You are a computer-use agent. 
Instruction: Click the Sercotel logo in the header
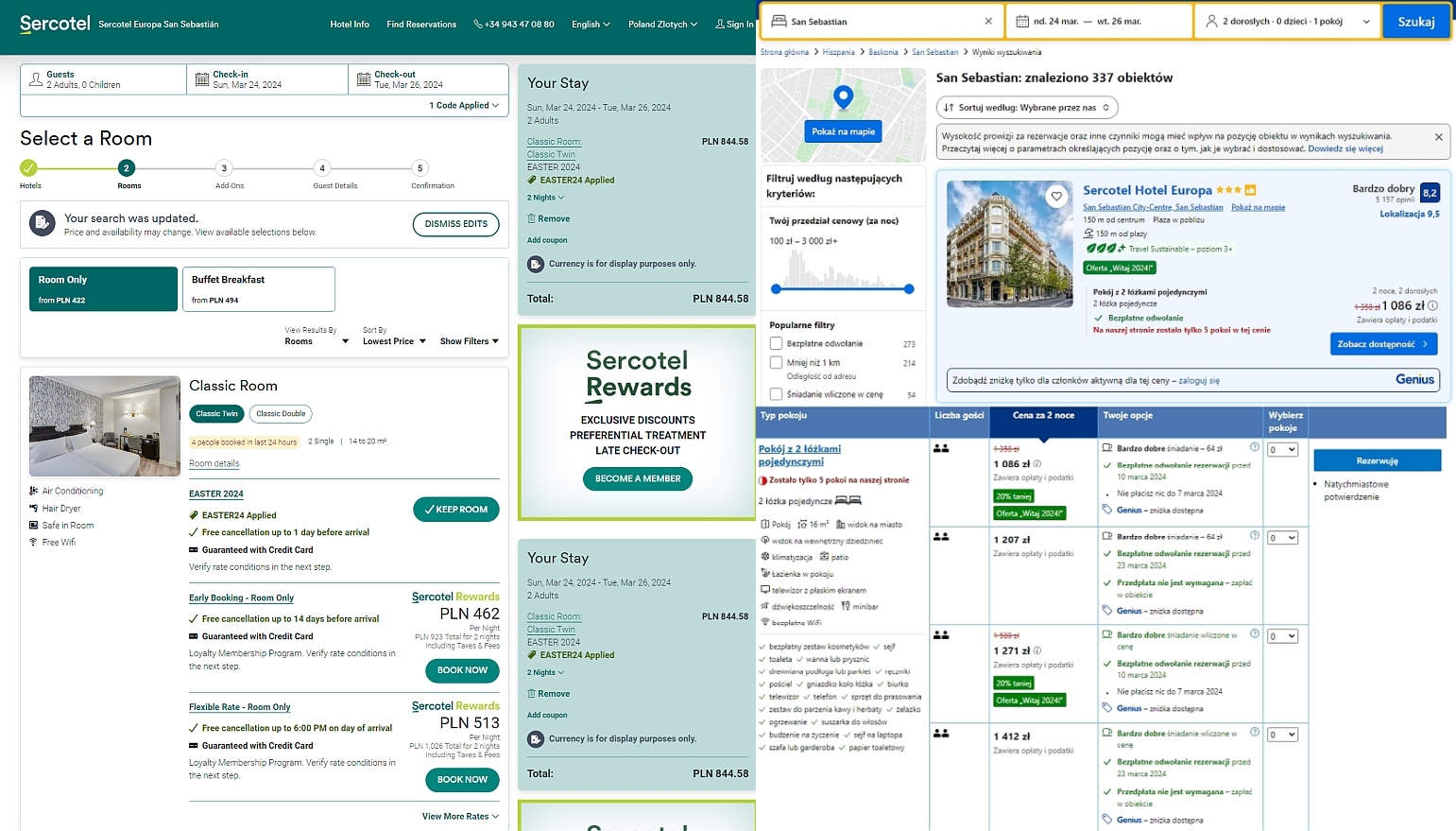pyautogui.click(x=55, y=24)
